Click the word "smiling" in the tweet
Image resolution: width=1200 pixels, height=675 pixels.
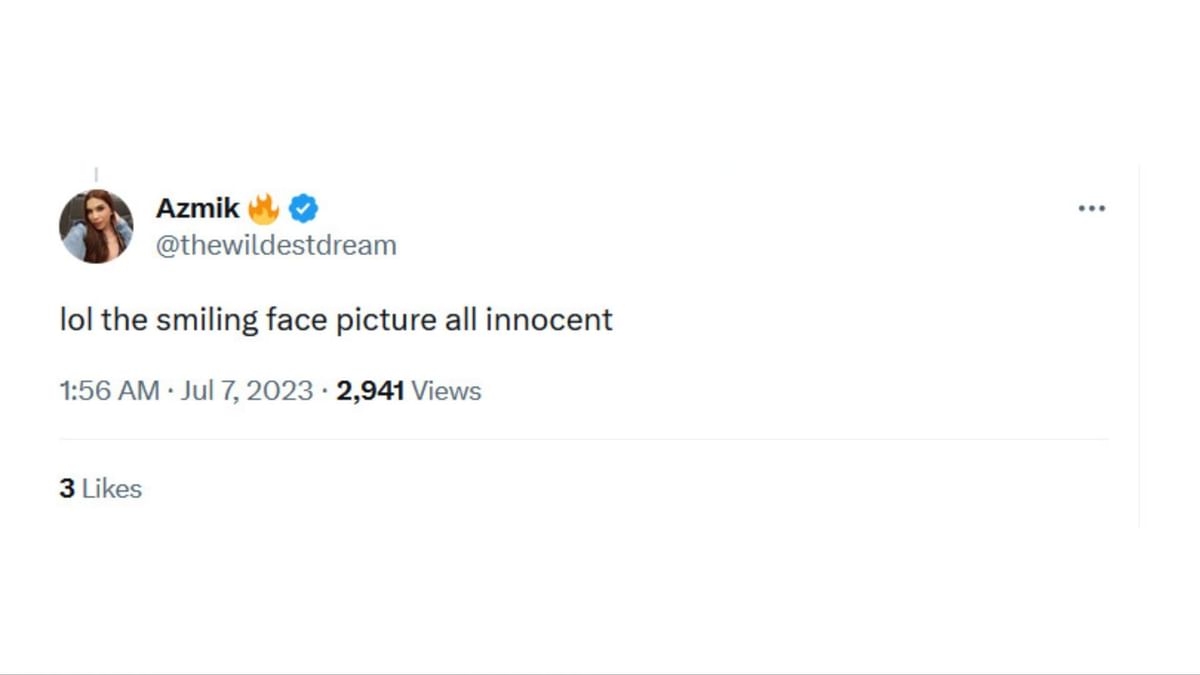[205, 320]
